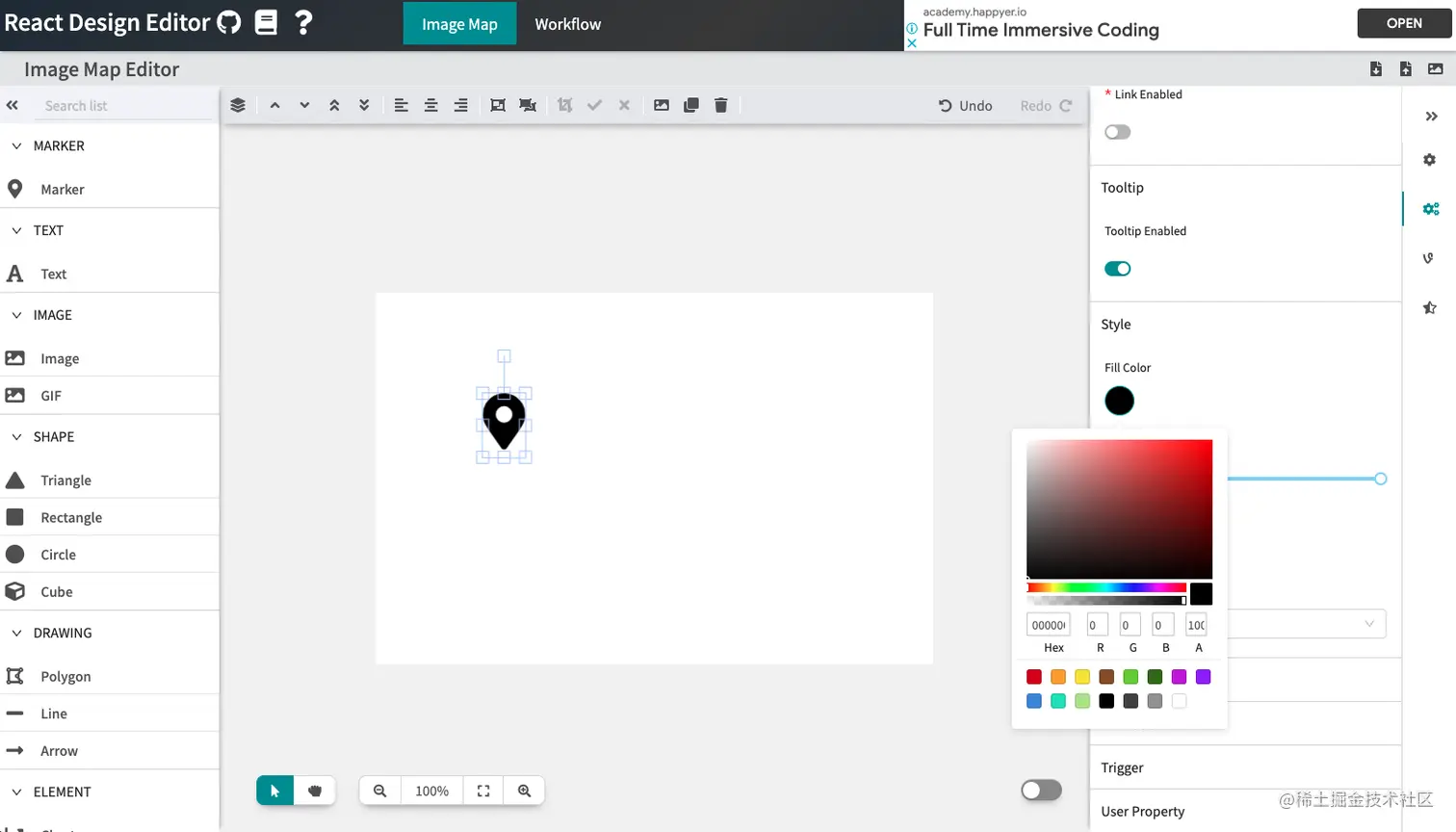
Task: Bring selected object to front
Action: (x=334, y=105)
